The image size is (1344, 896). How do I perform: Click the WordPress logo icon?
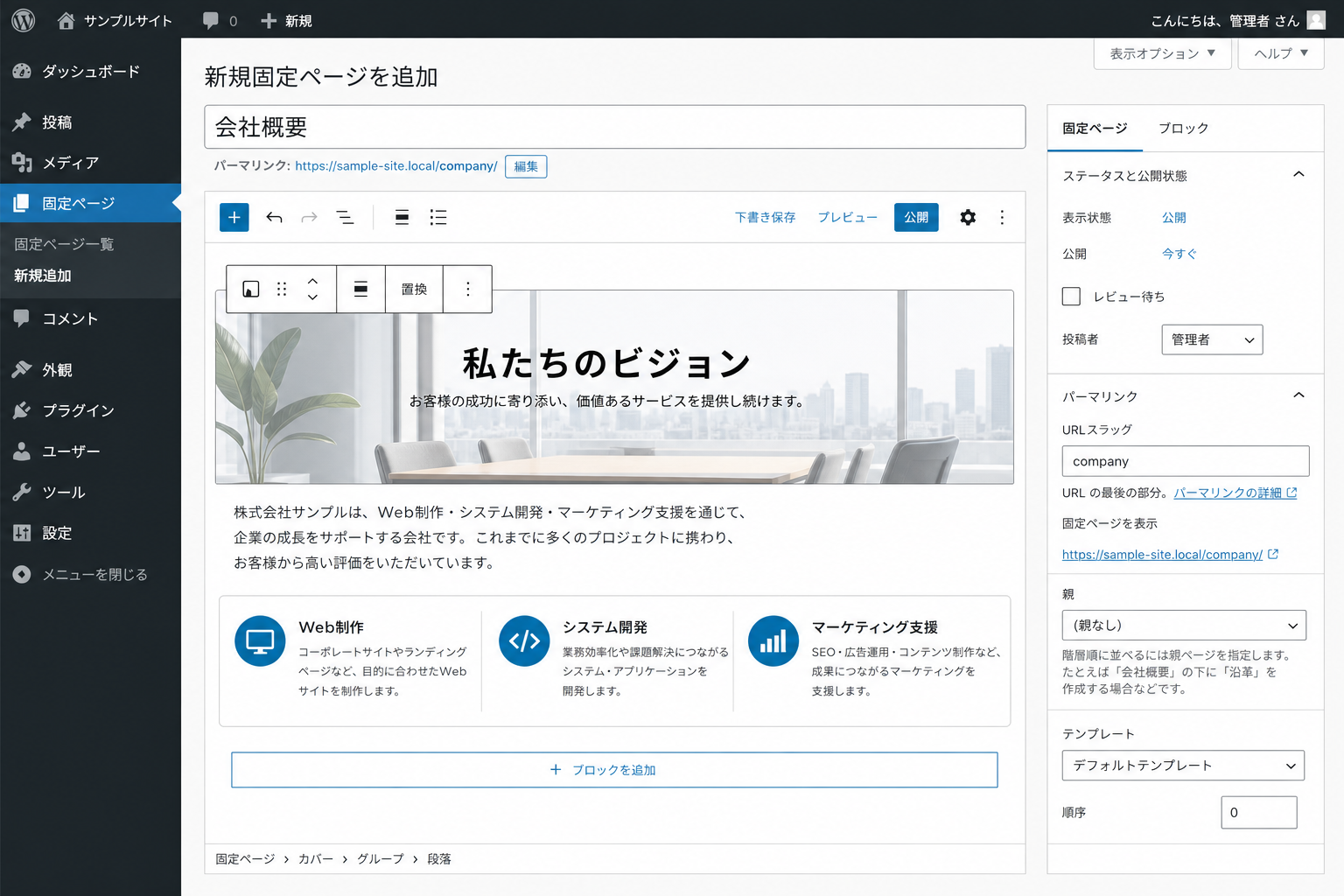pos(24,20)
